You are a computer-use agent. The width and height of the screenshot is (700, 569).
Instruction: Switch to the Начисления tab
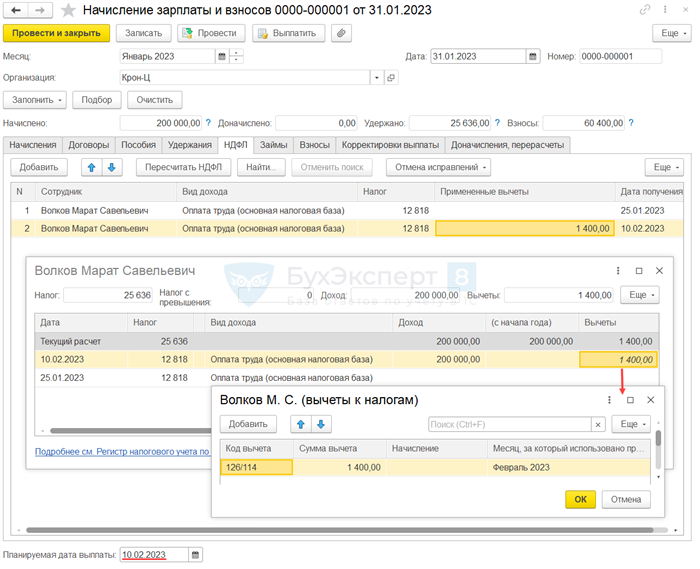[33, 145]
